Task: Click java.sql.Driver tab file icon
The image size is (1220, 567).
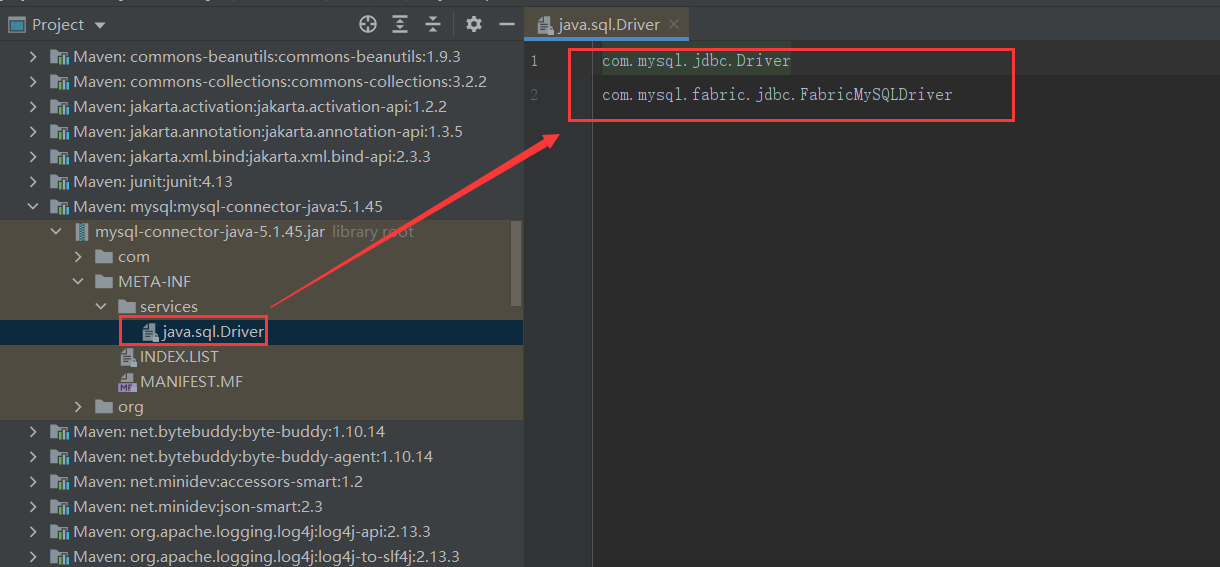Action: pos(545,24)
